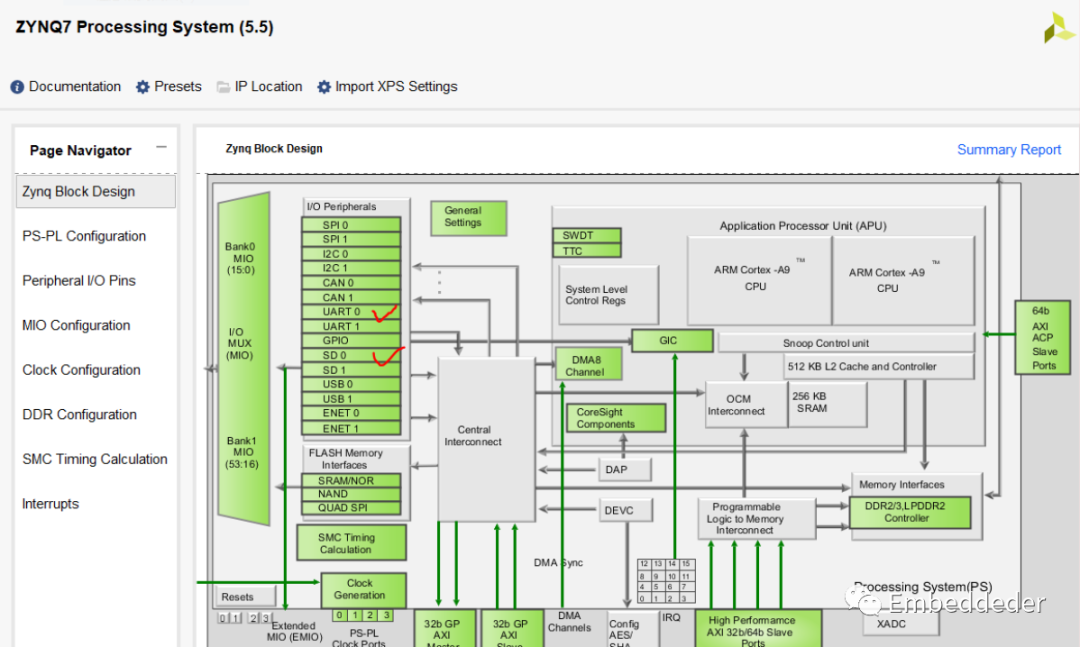Open the ENET 1 peripheral block
Viewport: 1080px width, 647px height.
[x=351, y=428]
